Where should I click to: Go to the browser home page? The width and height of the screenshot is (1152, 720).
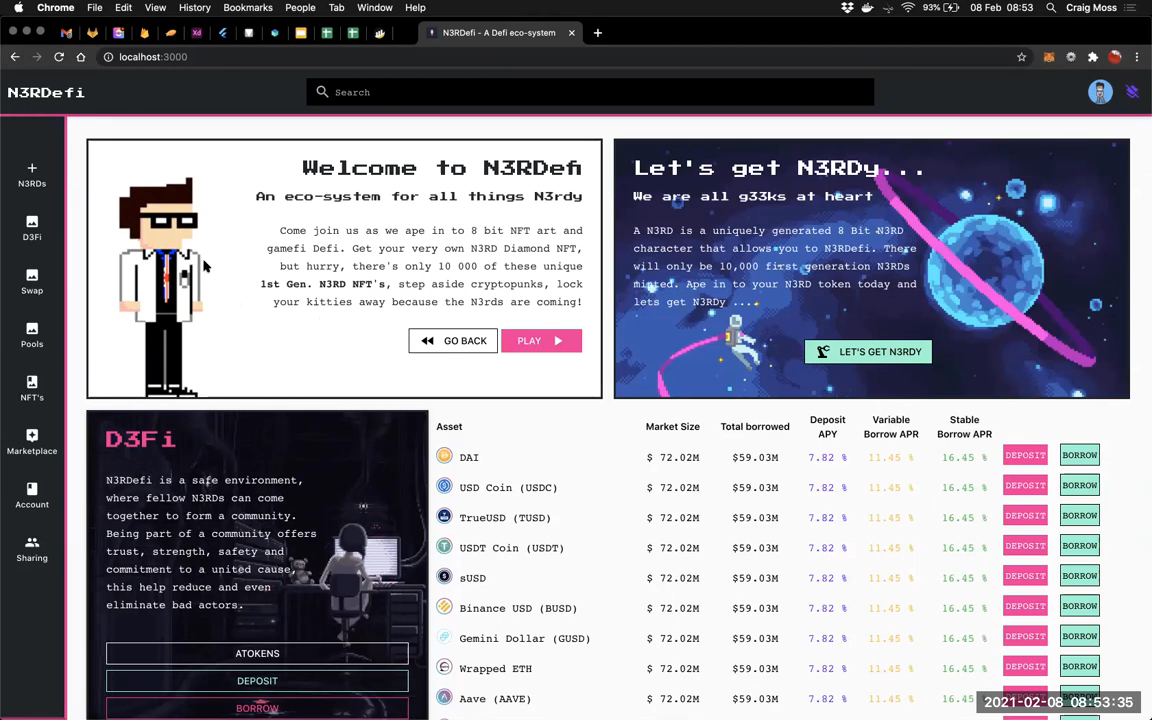pyautogui.click(x=81, y=57)
